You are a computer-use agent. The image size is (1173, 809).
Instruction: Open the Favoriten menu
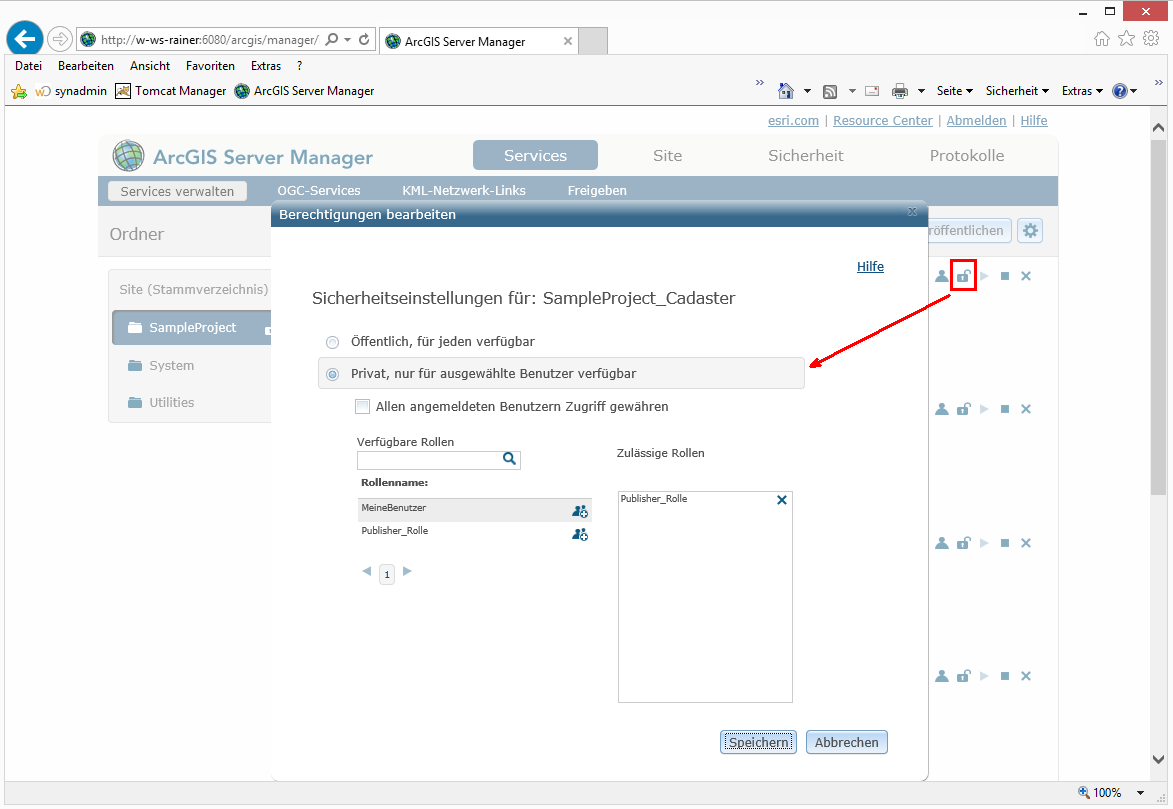point(210,65)
